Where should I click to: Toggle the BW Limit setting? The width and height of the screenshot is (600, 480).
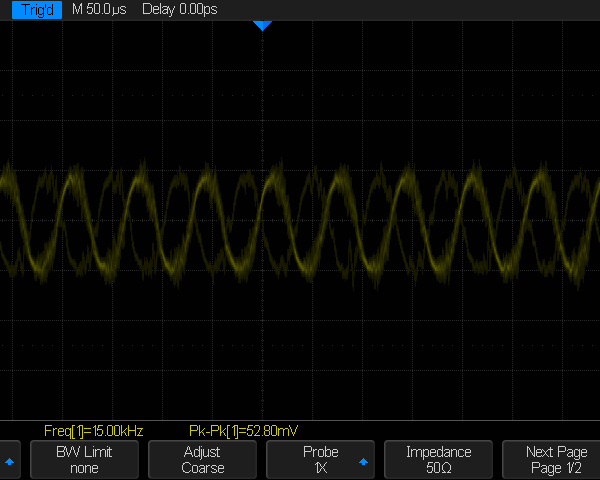[x=84, y=460]
